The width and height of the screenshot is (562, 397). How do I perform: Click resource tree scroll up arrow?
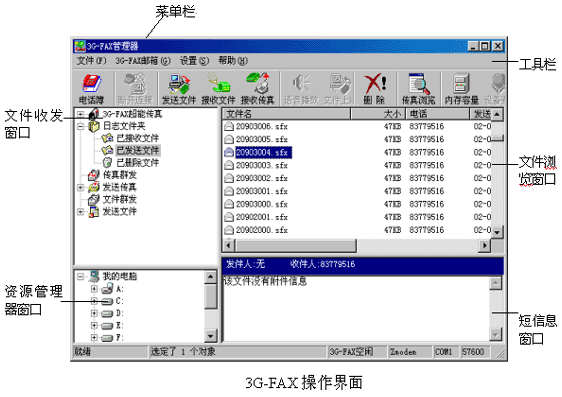[210, 277]
